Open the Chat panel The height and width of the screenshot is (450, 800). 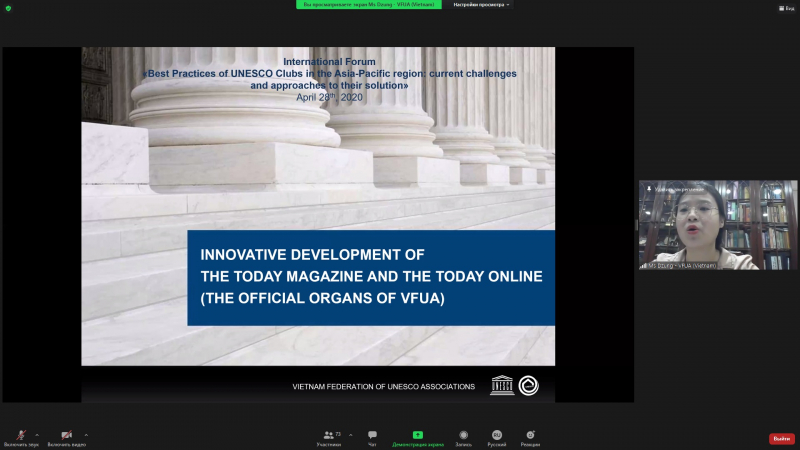coord(372,435)
